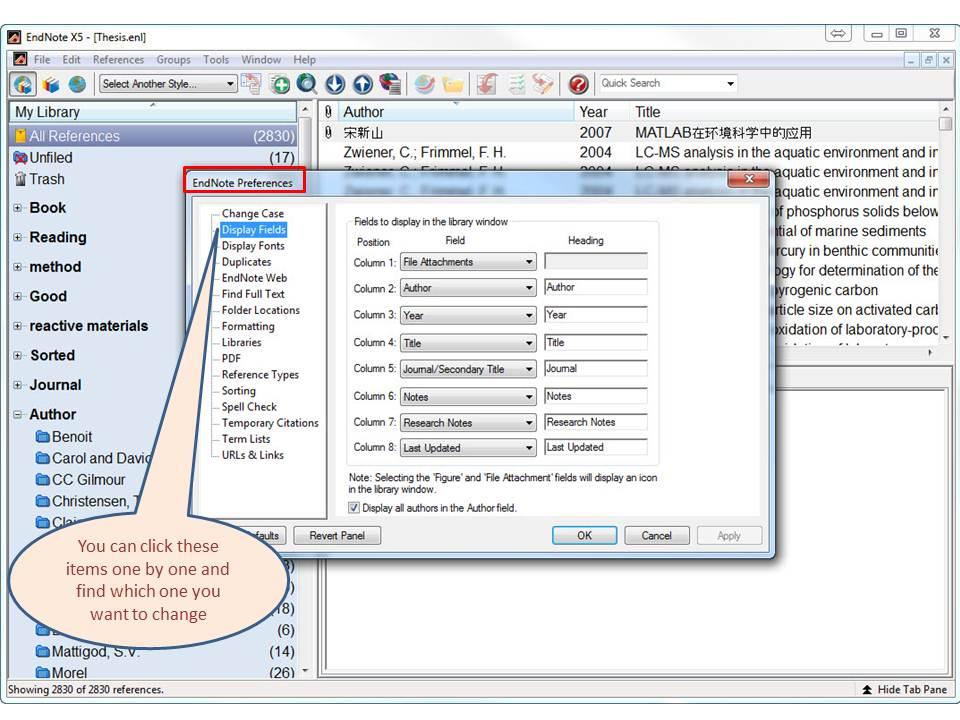Open the Column 1 File Attachments dropdown
The width and height of the screenshot is (960, 720).
468,262
